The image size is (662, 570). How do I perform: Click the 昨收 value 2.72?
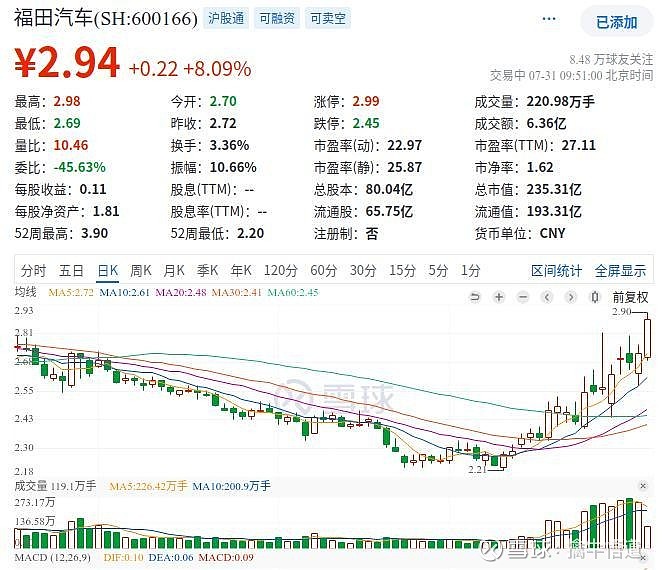[223, 123]
